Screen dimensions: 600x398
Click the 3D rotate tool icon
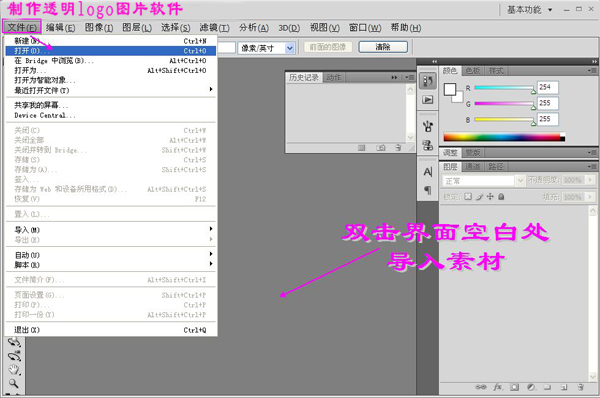point(14,342)
